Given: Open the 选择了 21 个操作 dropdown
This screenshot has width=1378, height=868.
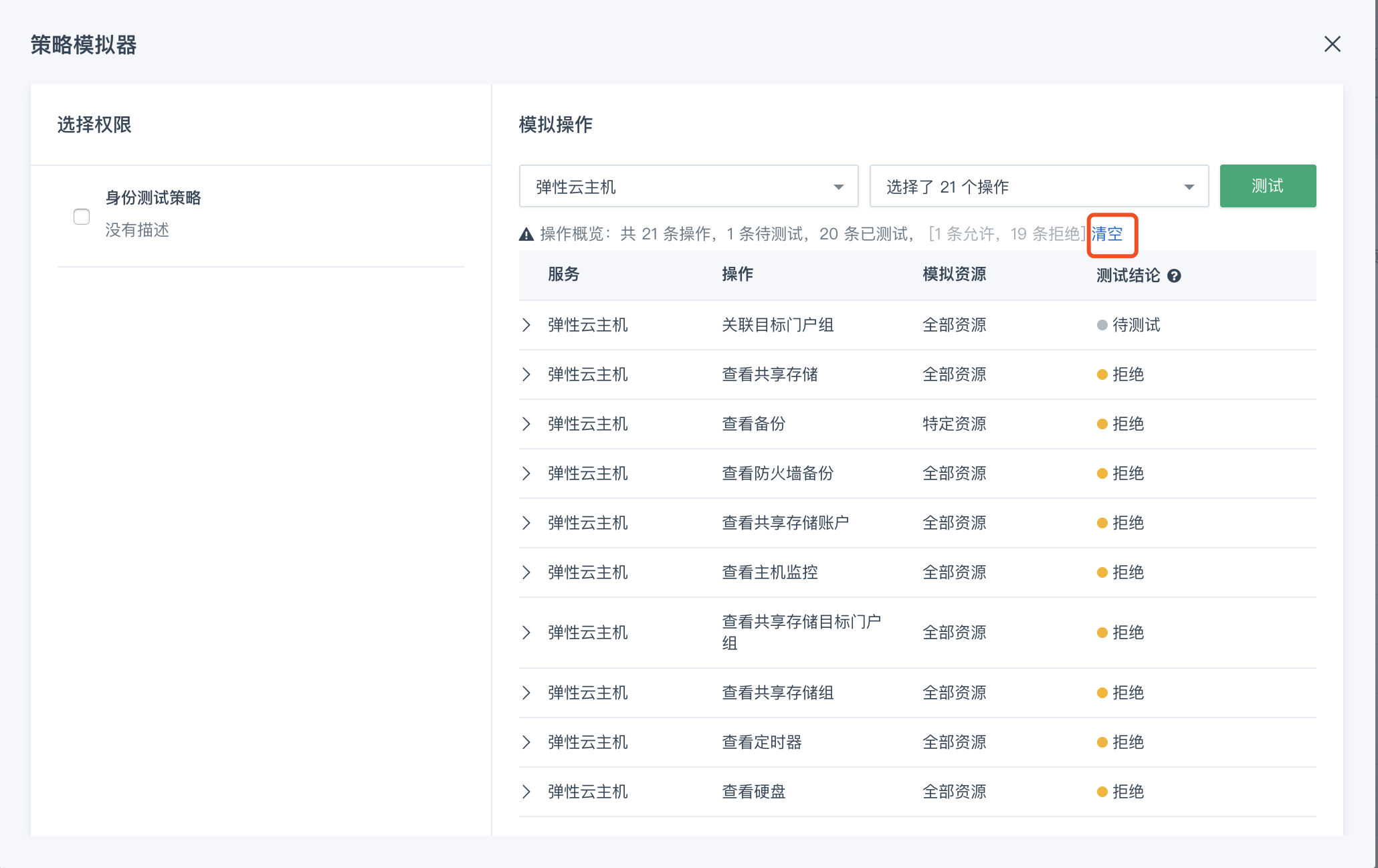Looking at the screenshot, I should point(1038,187).
